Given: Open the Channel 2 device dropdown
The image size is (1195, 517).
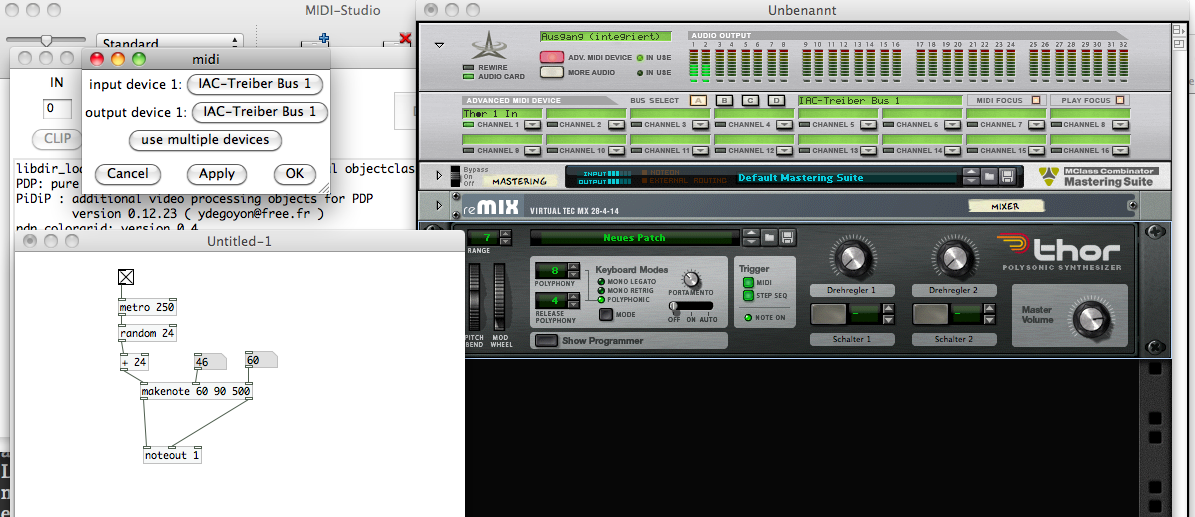Looking at the screenshot, I should [x=615, y=124].
